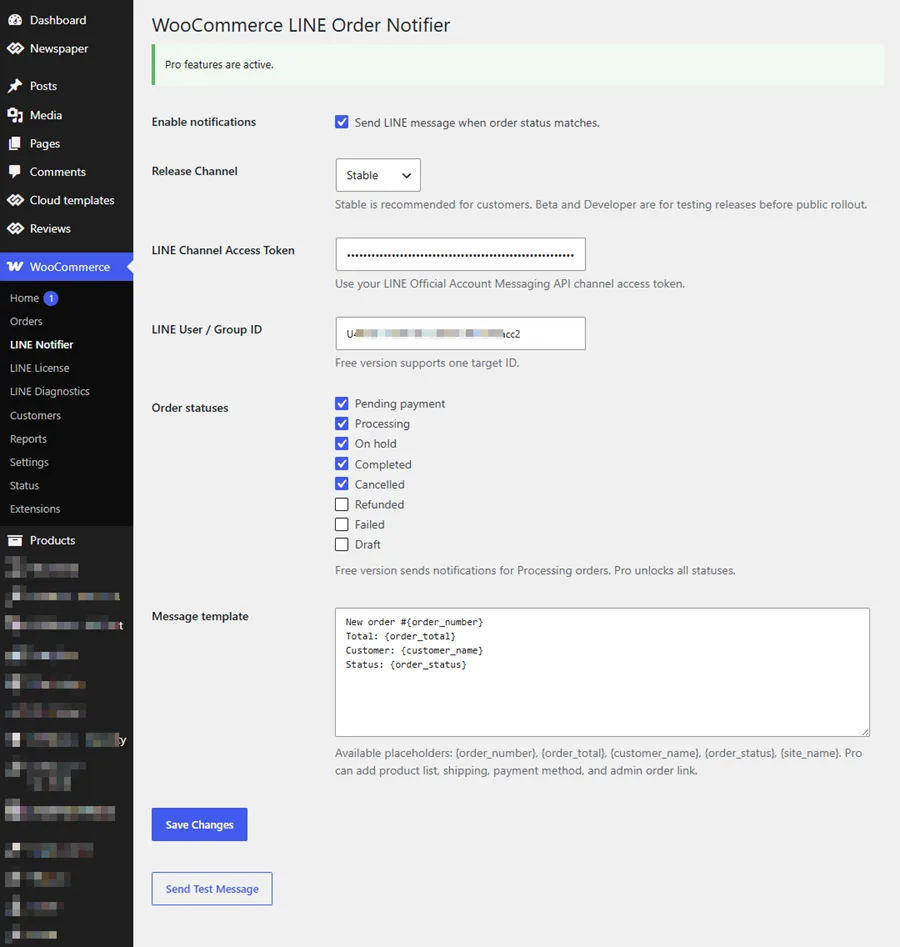Uncheck the Pending payment status
Viewport: 900px width, 947px height.
342,403
